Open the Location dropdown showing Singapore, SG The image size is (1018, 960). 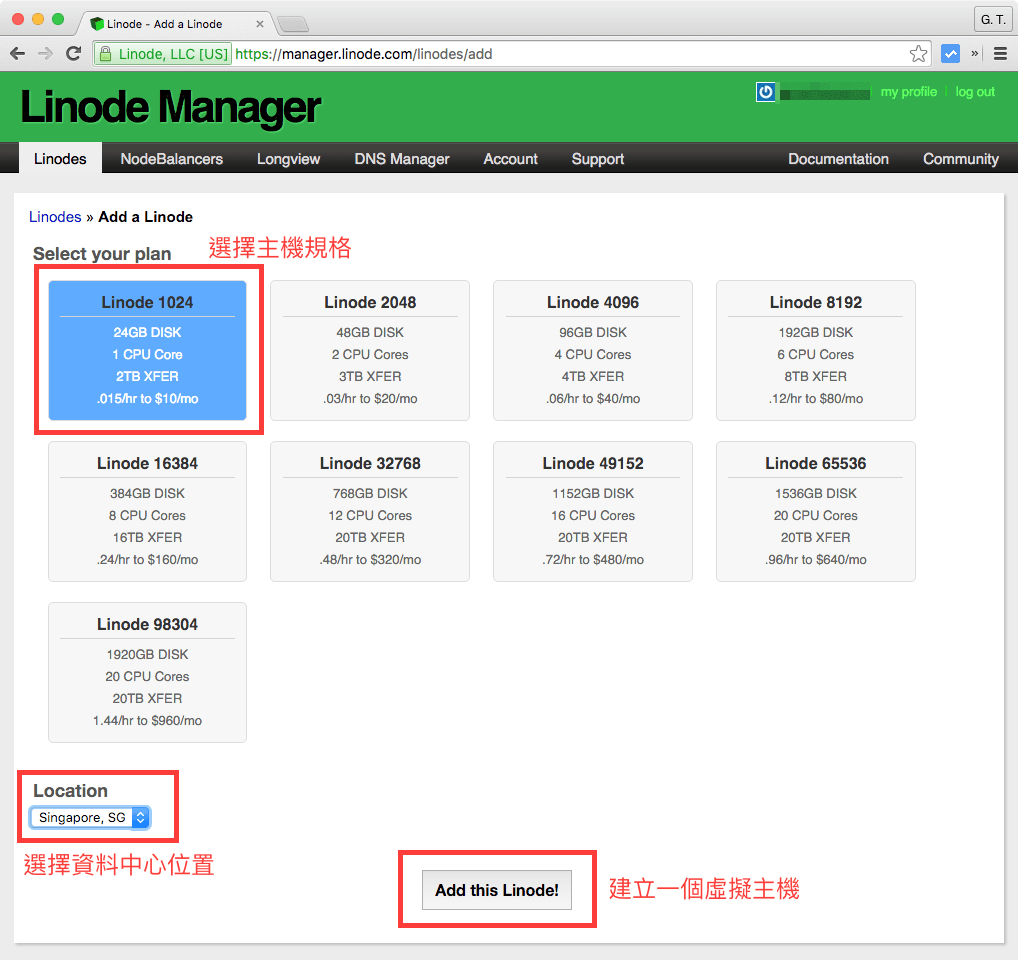coord(87,817)
